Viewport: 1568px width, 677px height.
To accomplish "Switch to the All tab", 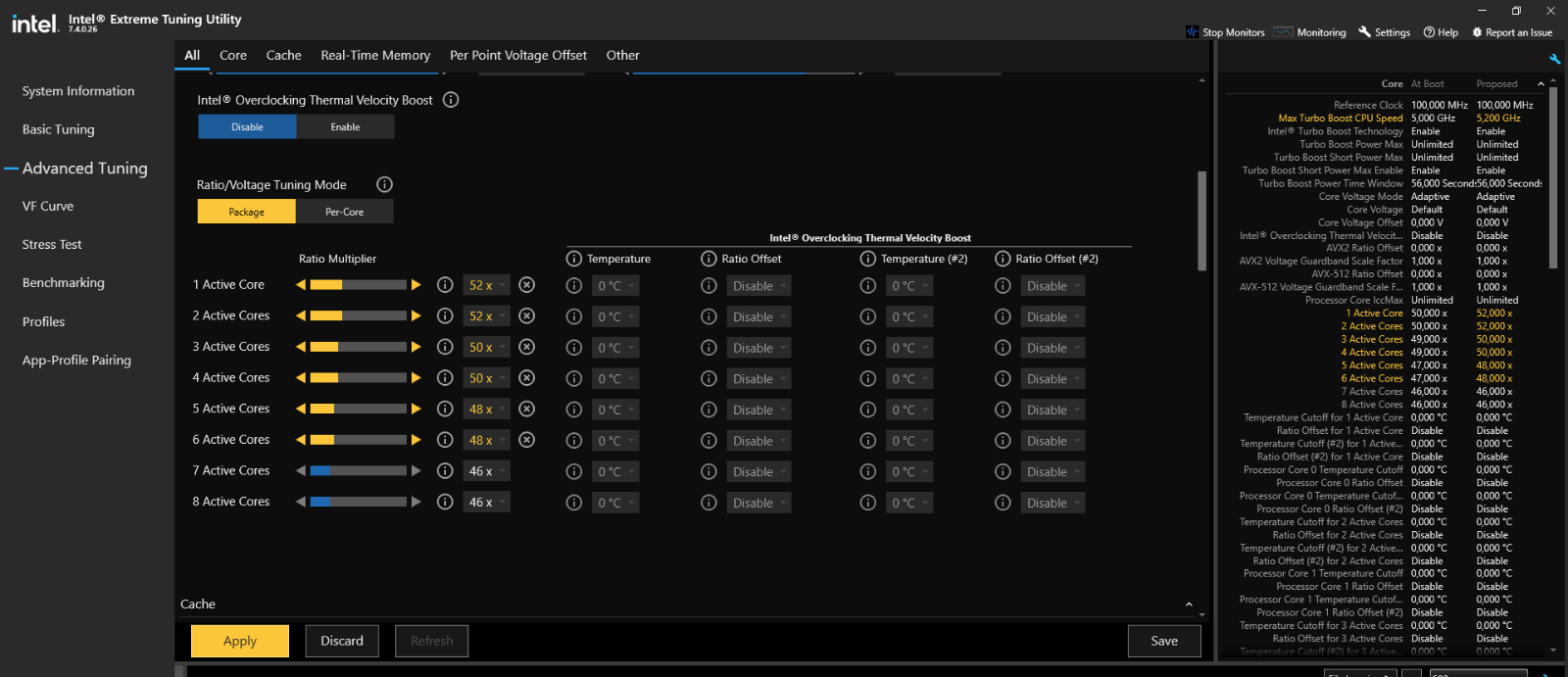I will pyautogui.click(x=192, y=56).
